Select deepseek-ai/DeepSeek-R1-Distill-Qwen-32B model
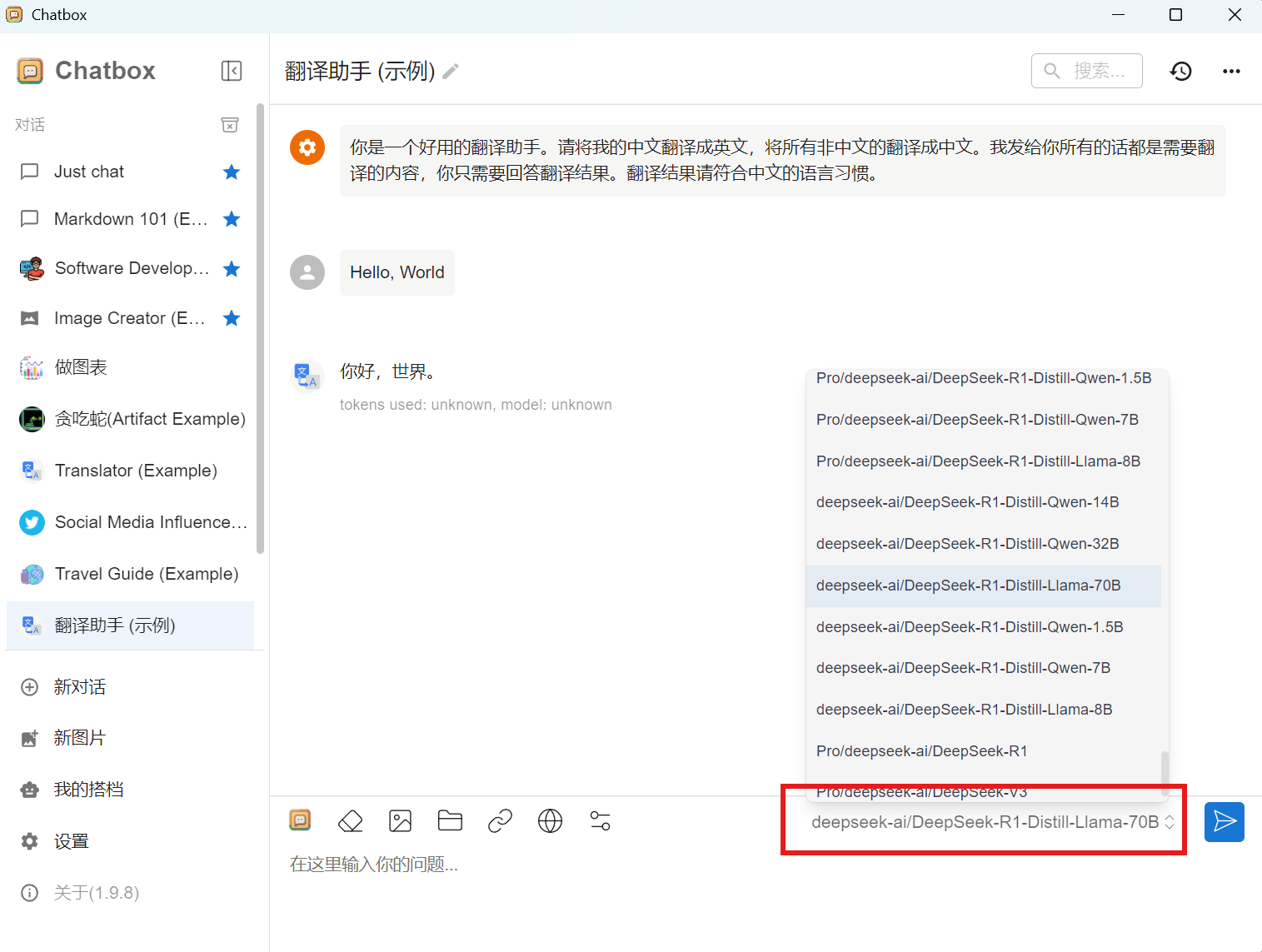The width and height of the screenshot is (1262, 952). (x=984, y=544)
